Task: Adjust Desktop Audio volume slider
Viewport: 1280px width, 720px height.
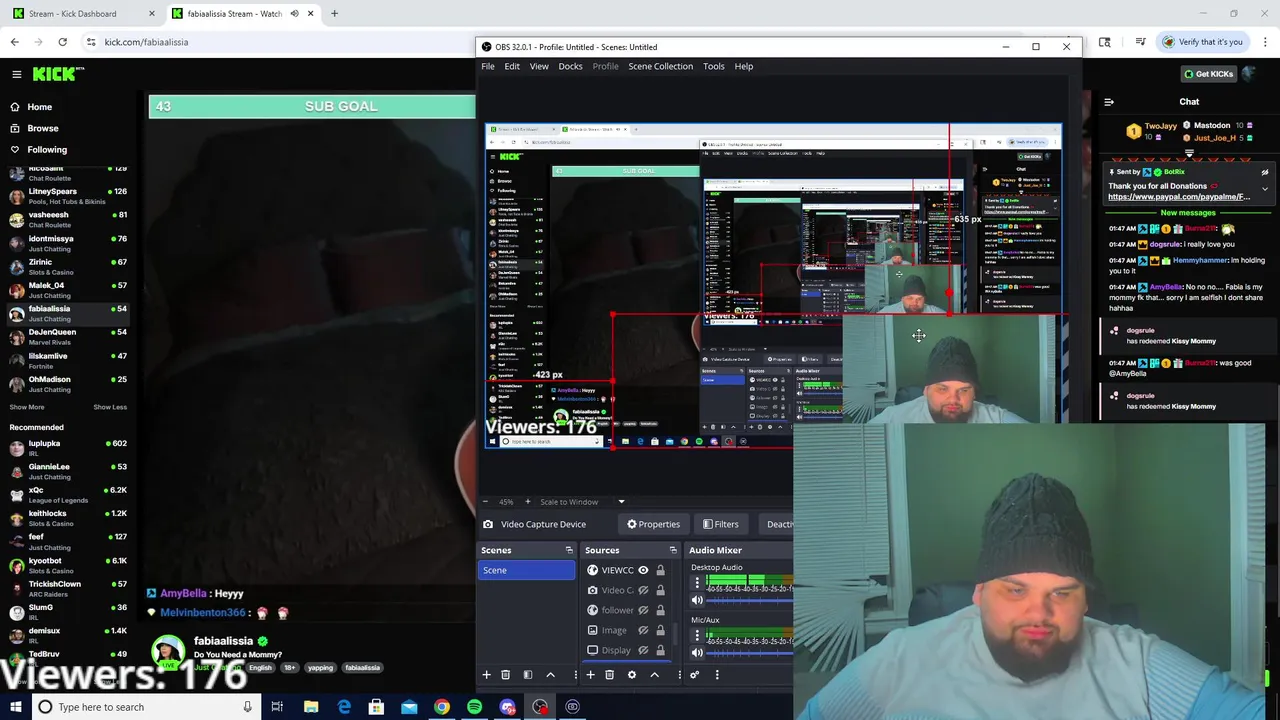Action: (x=748, y=600)
